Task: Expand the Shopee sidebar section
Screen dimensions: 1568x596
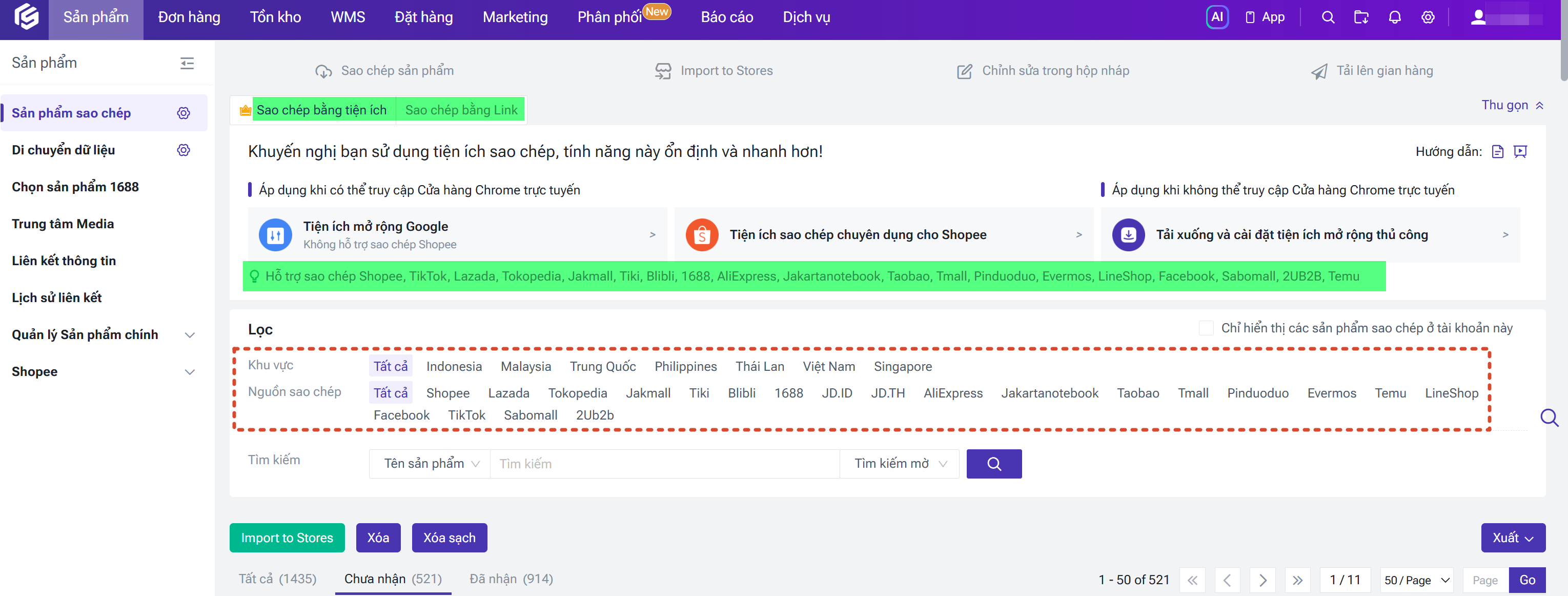Action: 189,372
